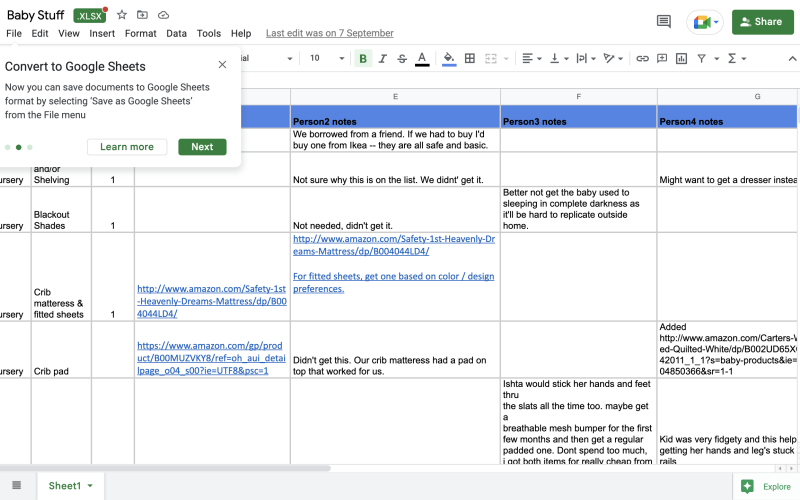Open the text color picker
The height and width of the screenshot is (500, 800).
tap(422, 59)
